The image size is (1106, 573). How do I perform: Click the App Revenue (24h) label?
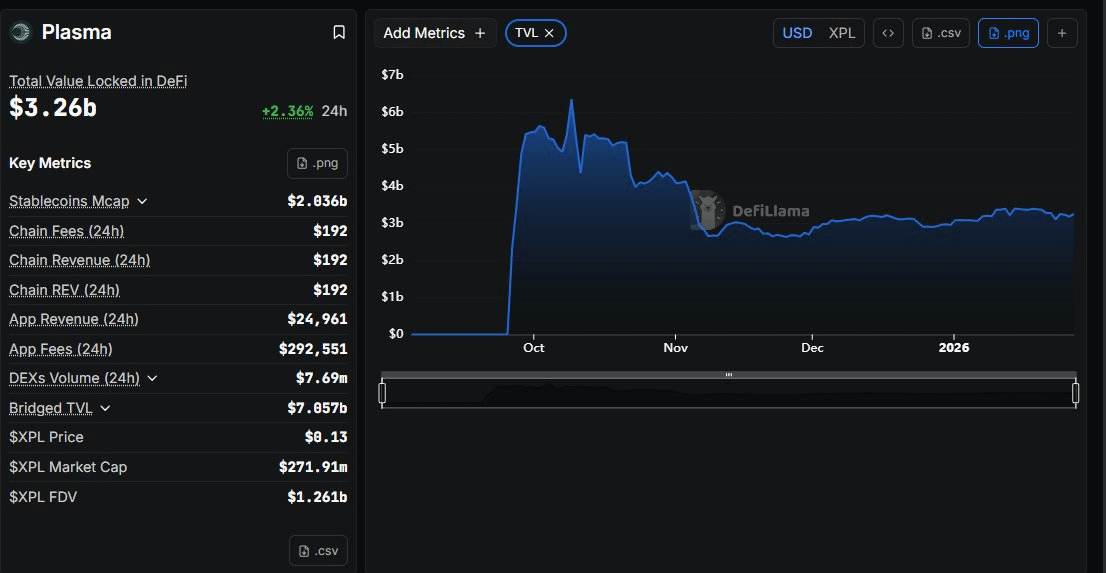[x=73, y=319]
